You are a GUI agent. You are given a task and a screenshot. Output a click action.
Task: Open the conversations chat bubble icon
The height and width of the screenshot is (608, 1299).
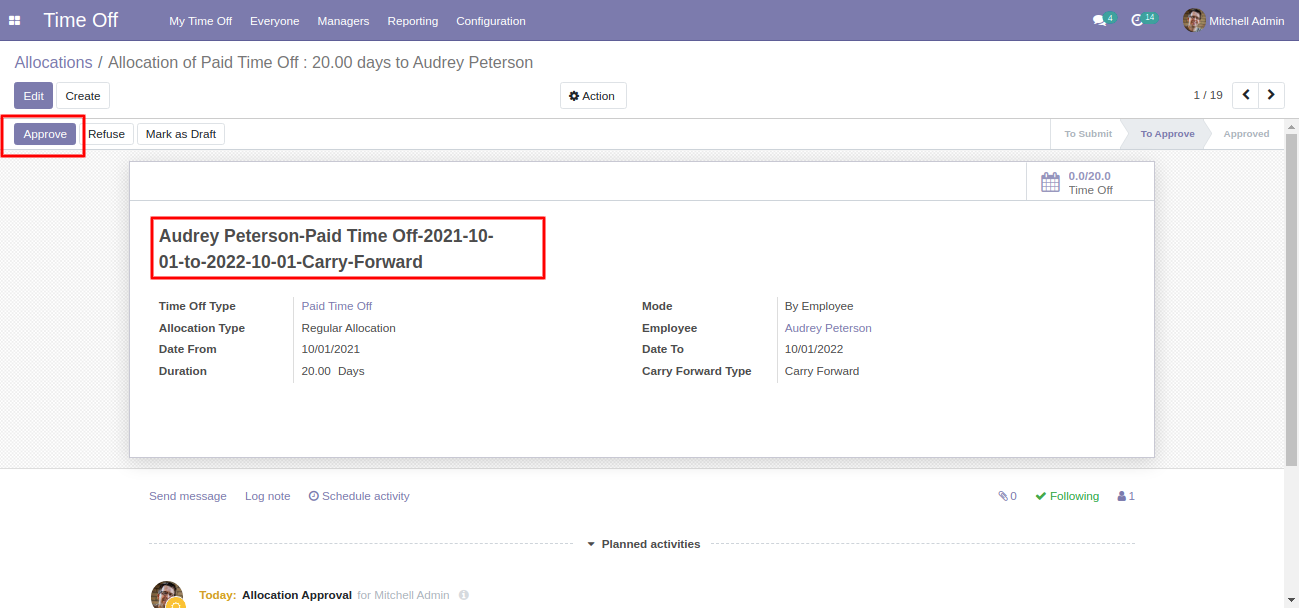point(1099,21)
